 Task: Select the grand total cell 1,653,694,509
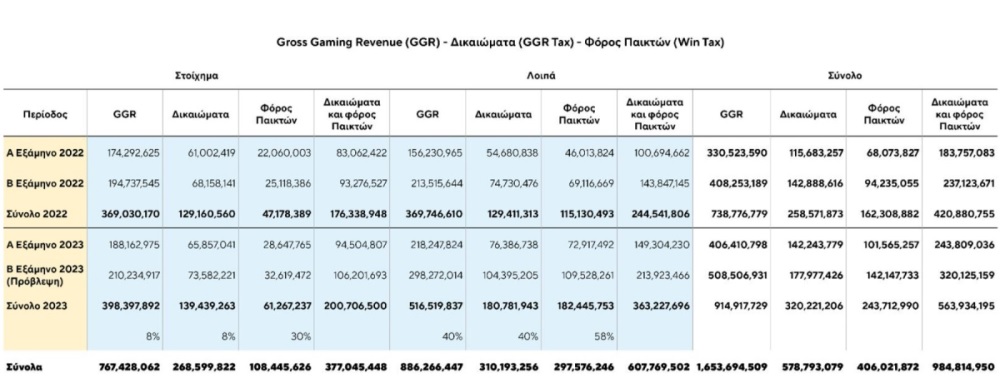(731, 367)
